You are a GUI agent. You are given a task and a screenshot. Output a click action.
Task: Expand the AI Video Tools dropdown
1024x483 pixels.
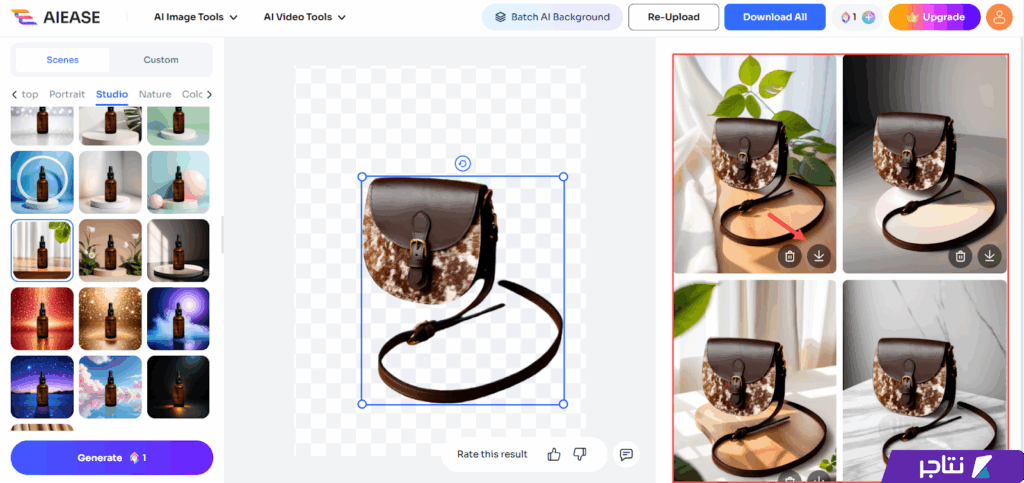coord(304,17)
